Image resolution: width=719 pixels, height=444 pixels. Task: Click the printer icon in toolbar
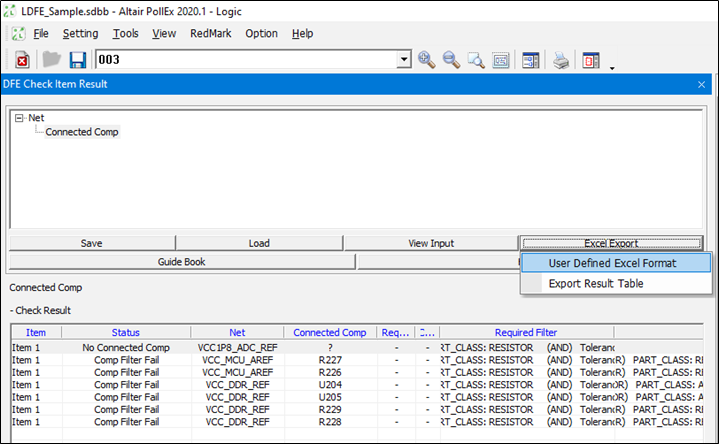(562, 60)
